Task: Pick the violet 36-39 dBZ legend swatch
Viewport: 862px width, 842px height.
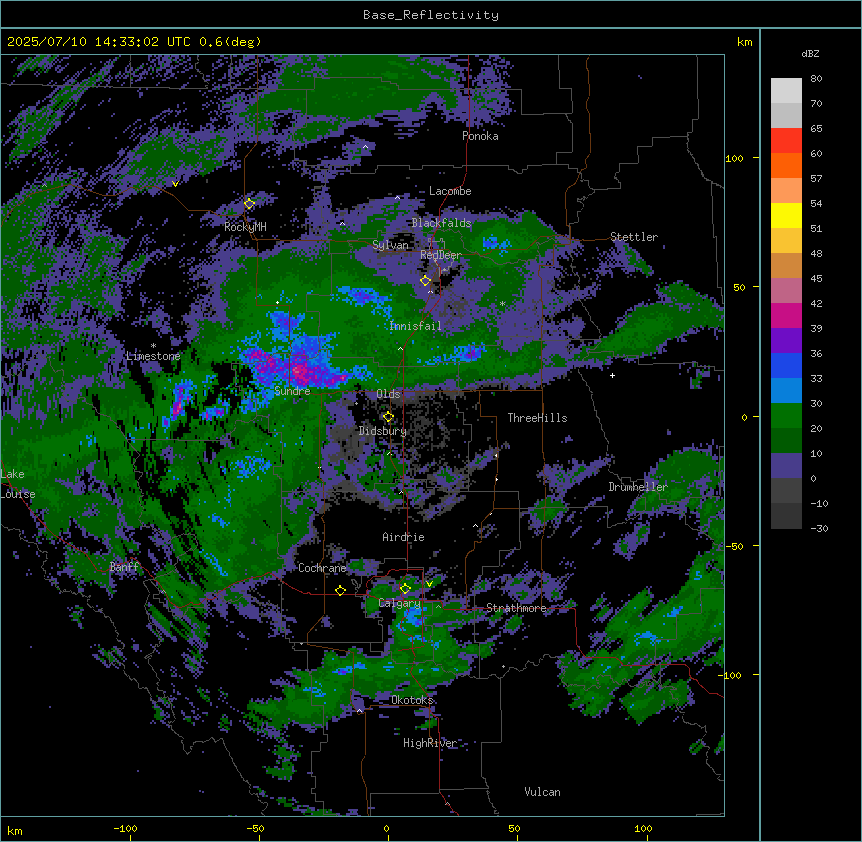Action: click(x=786, y=341)
